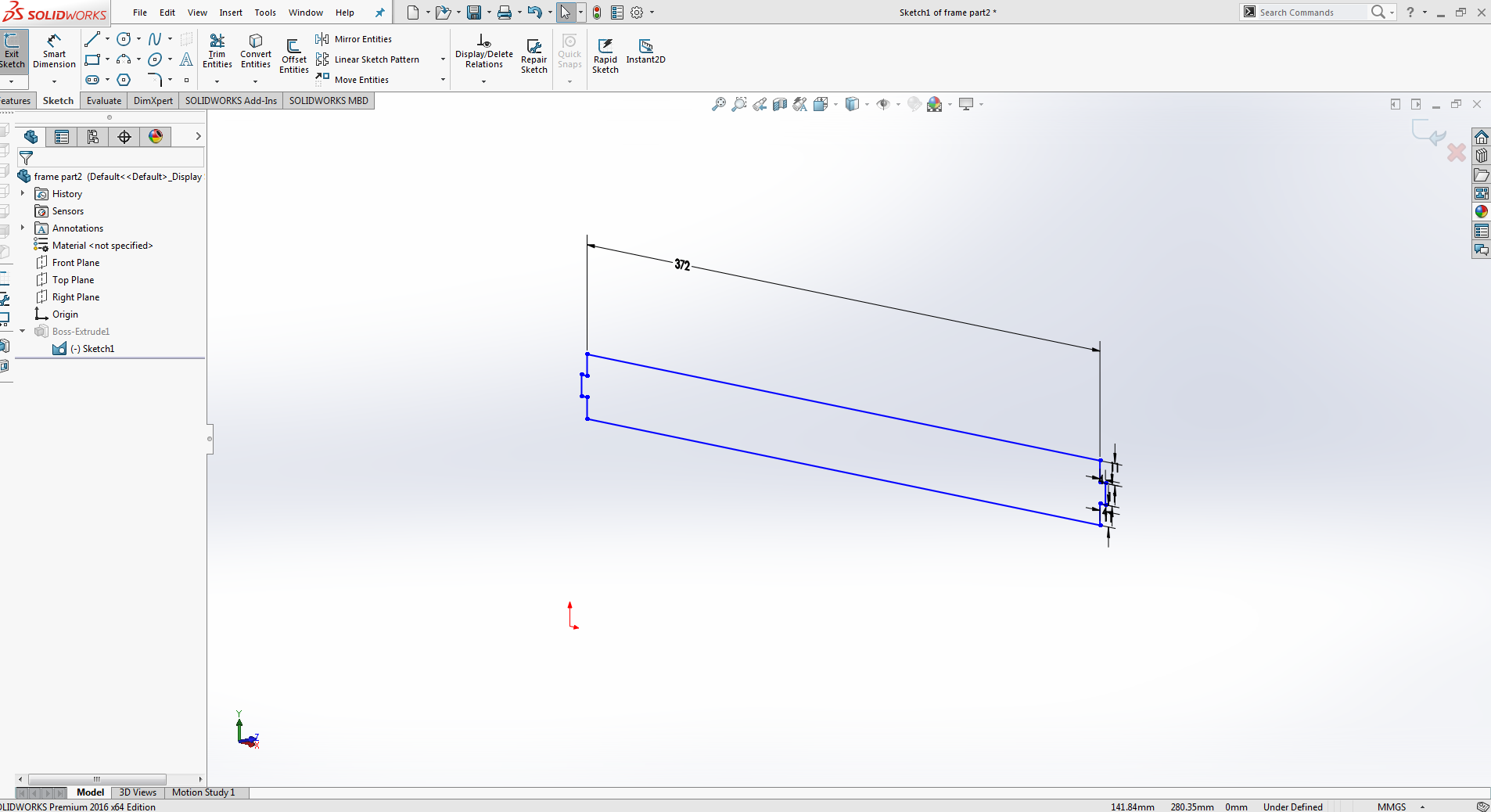Open the Smart Dimension dropdown arrow

coord(54,81)
